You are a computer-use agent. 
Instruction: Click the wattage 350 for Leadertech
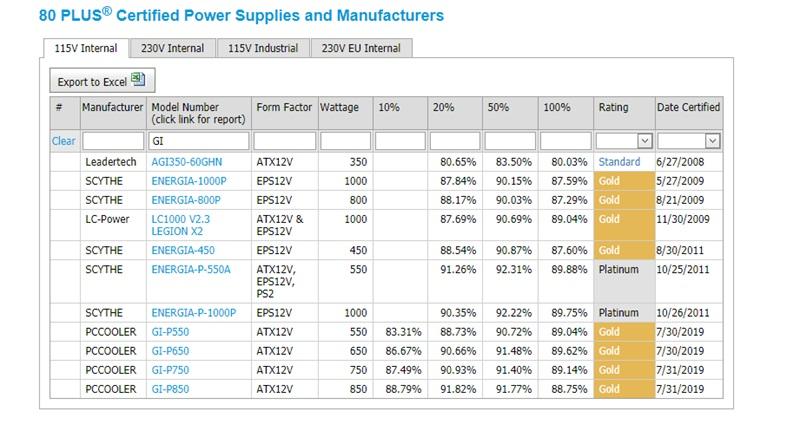(358, 162)
